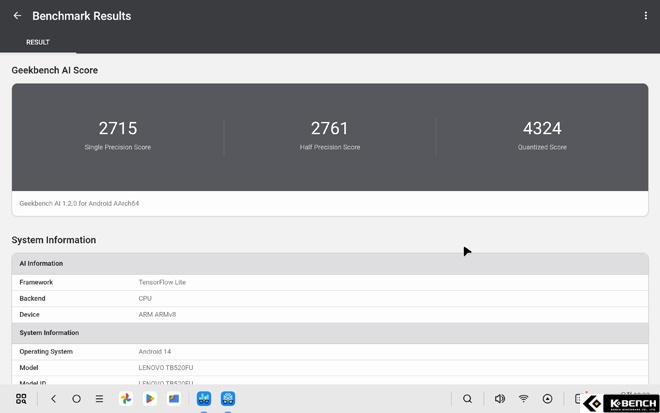Select the RESULT tab
The height and width of the screenshot is (413, 660).
tap(38, 42)
